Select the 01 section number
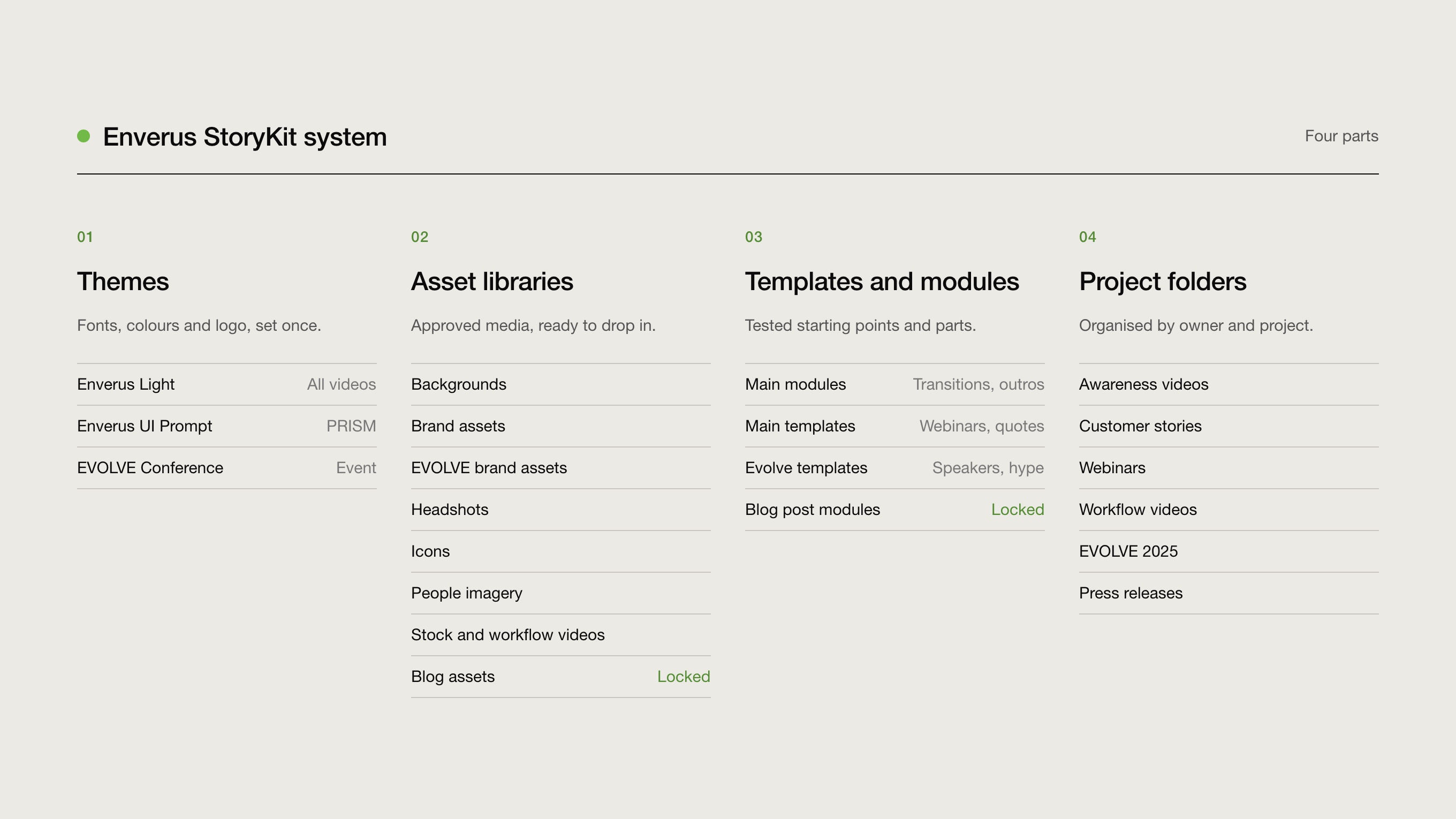The width and height of the screenshot is (1456, 819). pyautogui.click(x=85, y=237)
